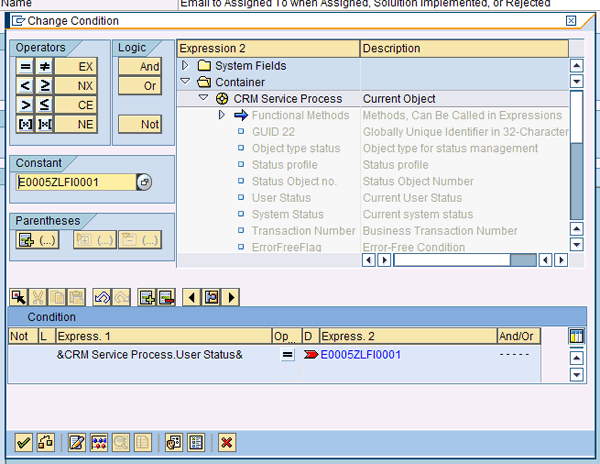Select the User Status tree item
The width and height of the screenshot is (600, 464).
pos(281,198)
